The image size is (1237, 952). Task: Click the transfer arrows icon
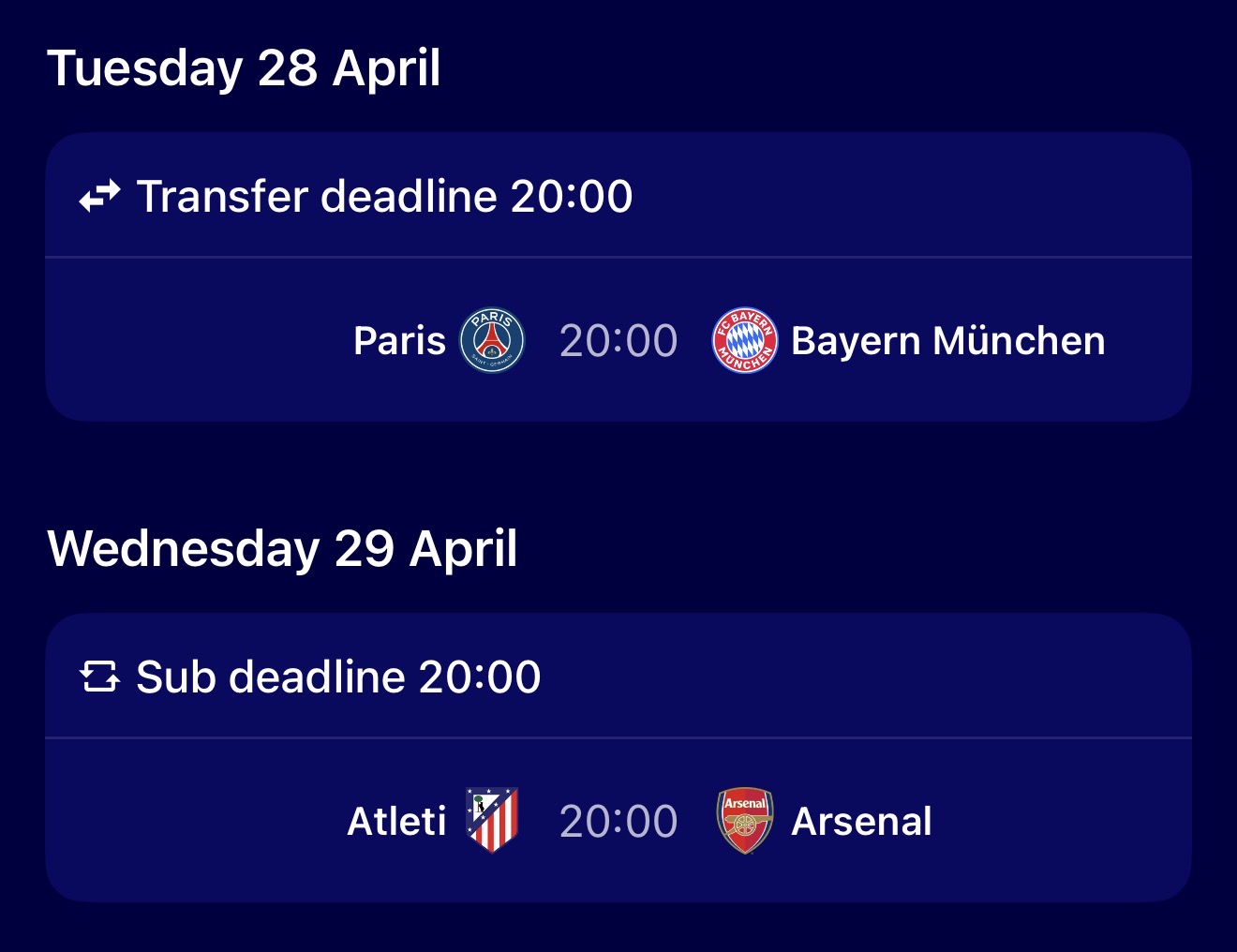[99, 197]
